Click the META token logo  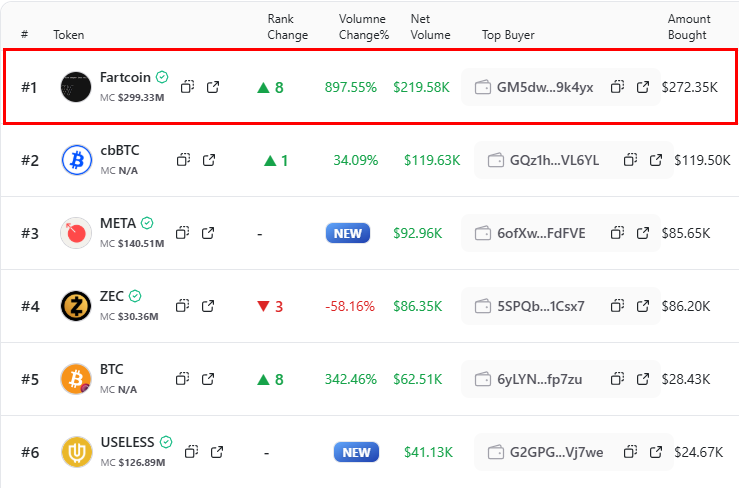[x=76, y=233]
